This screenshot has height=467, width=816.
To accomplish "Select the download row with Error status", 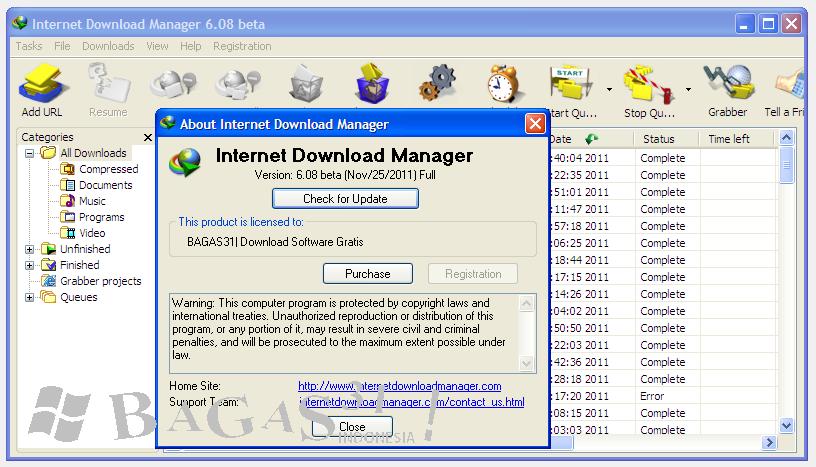I will click(x=664, y=396).
